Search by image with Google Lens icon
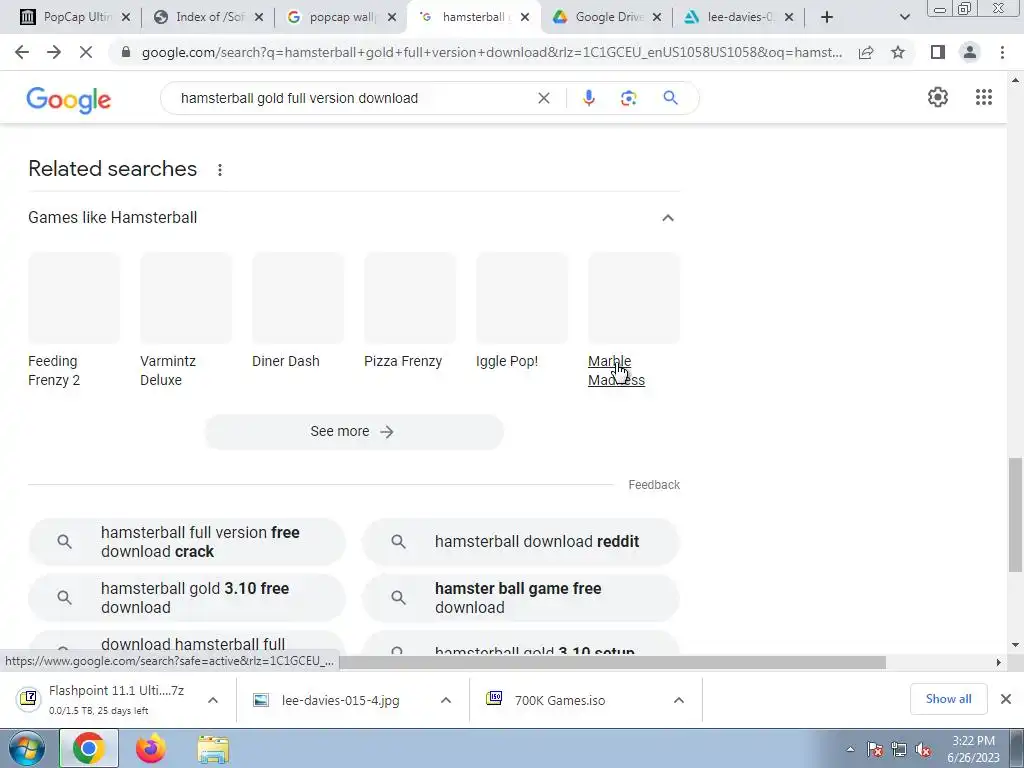 coord(628,98)
